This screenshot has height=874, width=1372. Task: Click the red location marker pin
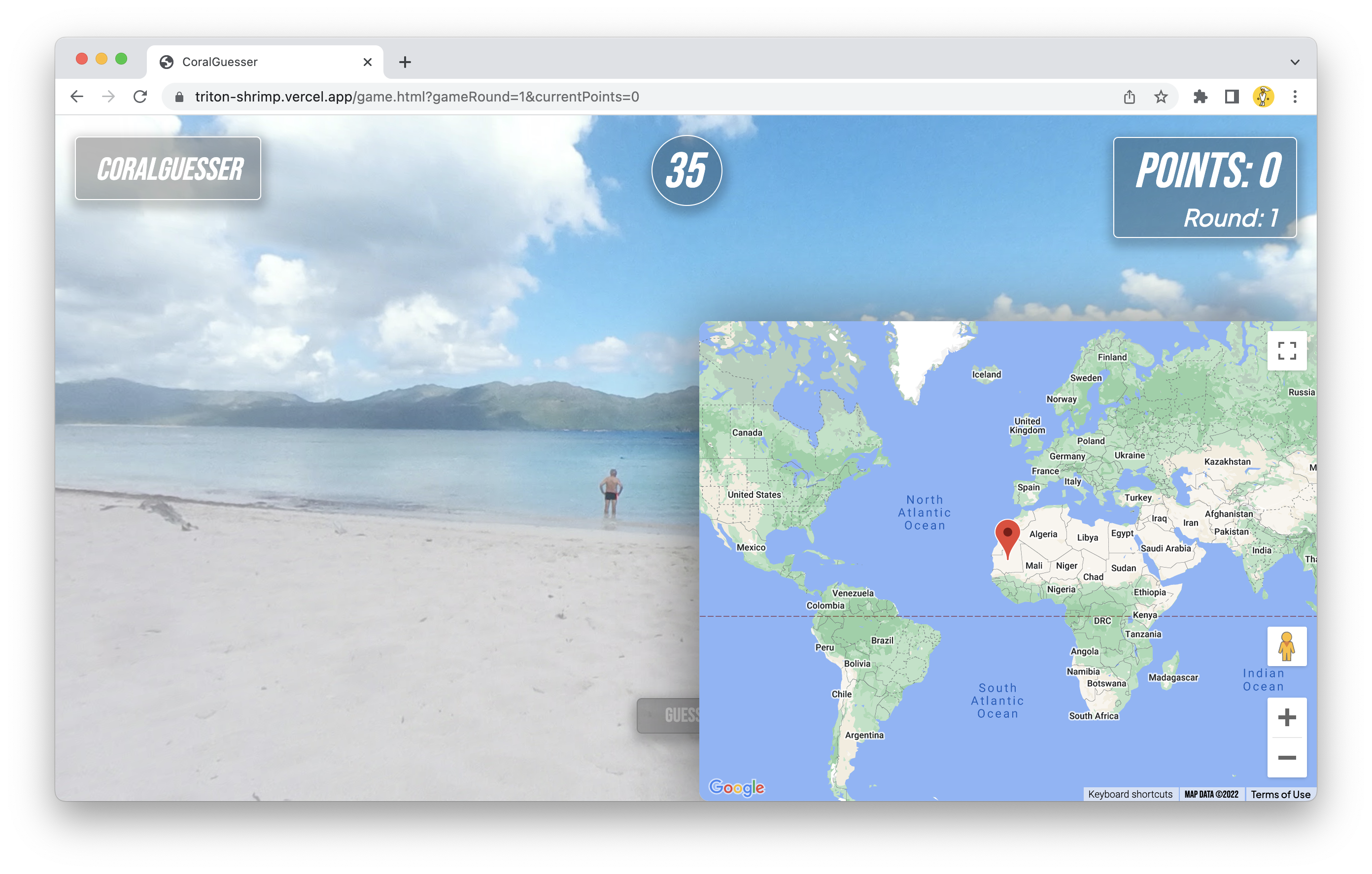pos(1007,538)
